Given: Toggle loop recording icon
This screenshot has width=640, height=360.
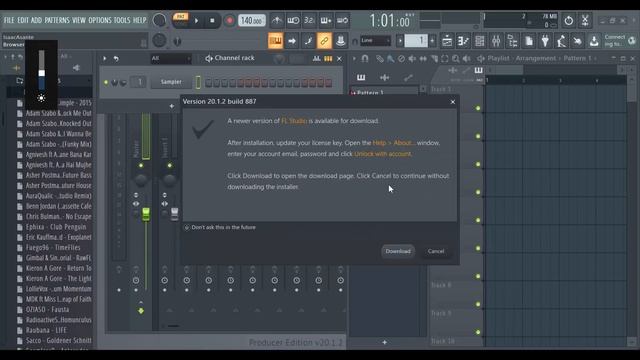Looking at the screenshot, I should (342, 20).
